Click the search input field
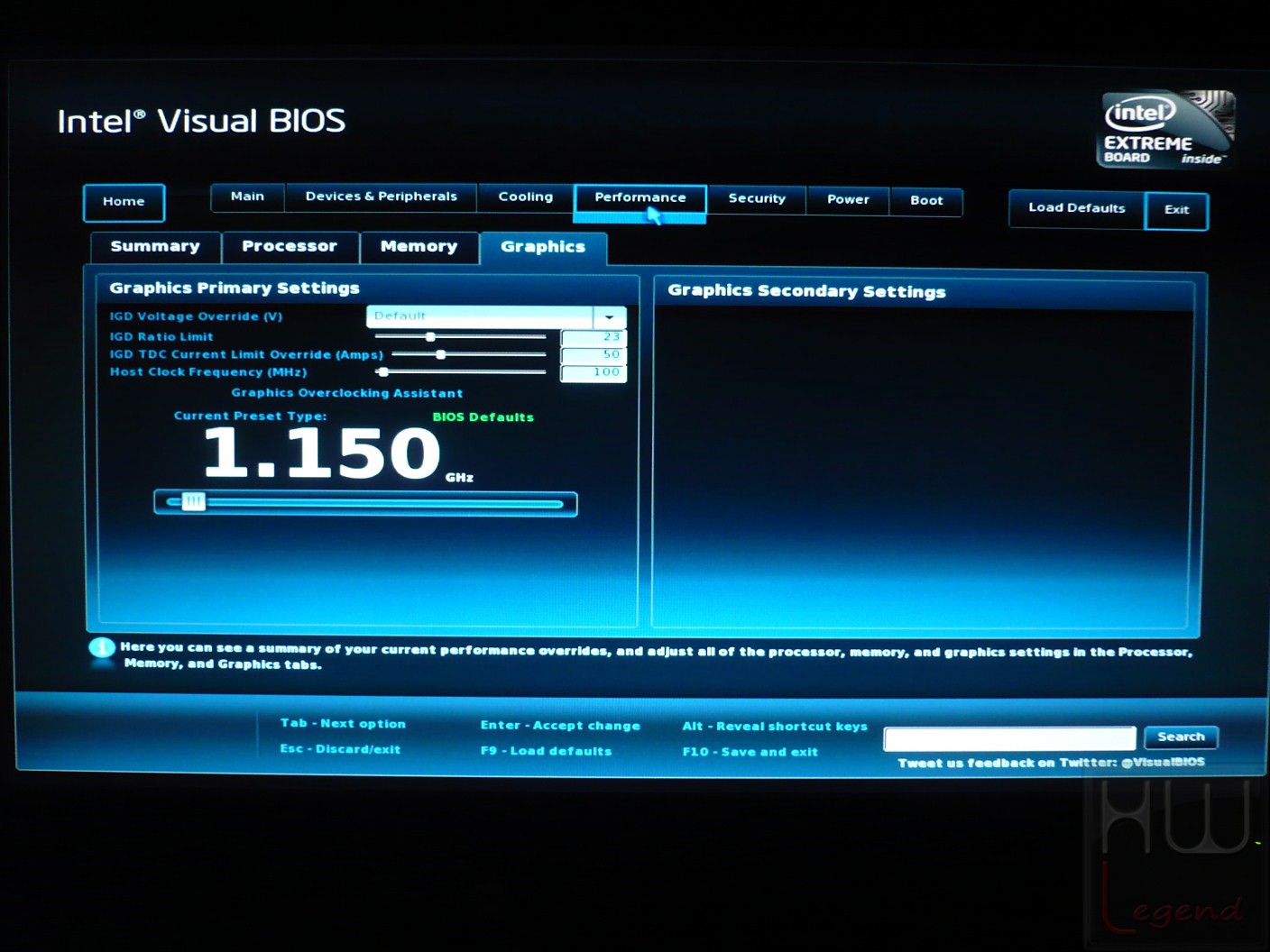1270x952 pixels. coord(1010,739)
